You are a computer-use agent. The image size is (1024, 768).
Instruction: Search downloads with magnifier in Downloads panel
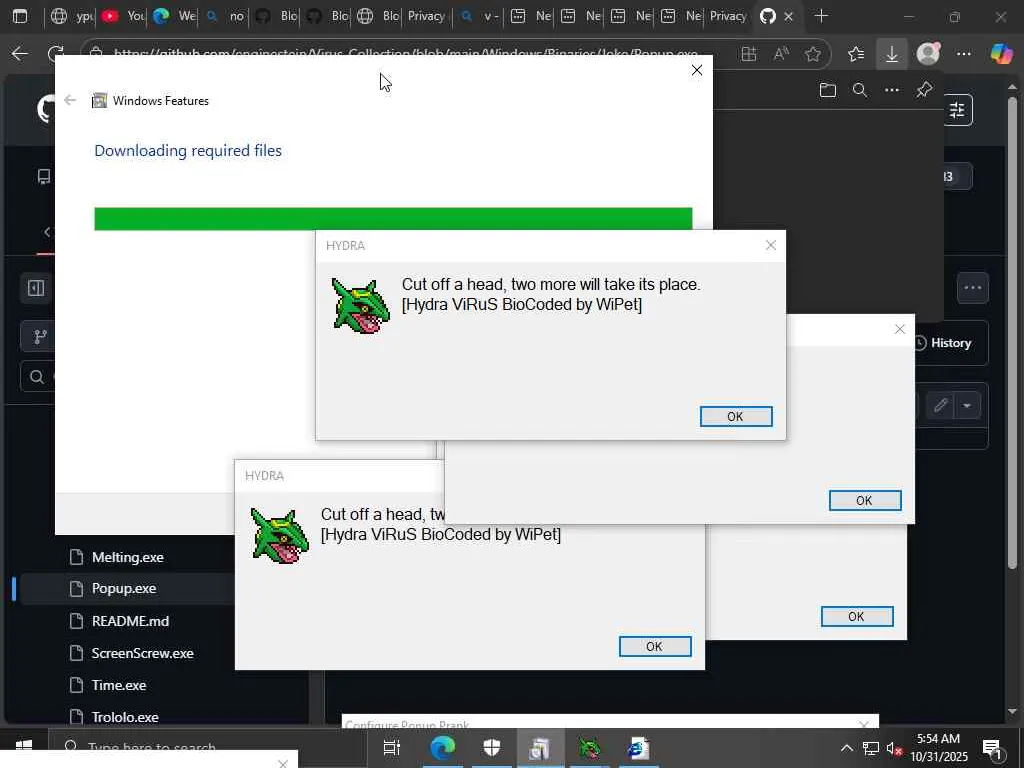coord(860,90)
